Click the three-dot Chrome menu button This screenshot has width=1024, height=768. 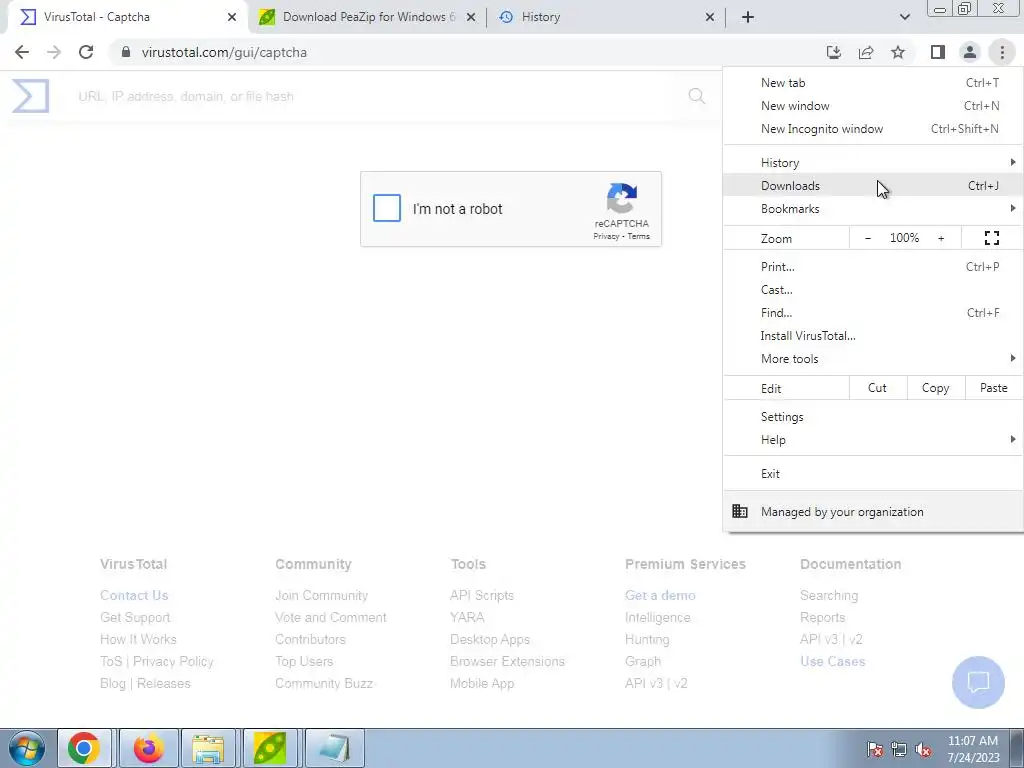click(x=1002, y=52)
